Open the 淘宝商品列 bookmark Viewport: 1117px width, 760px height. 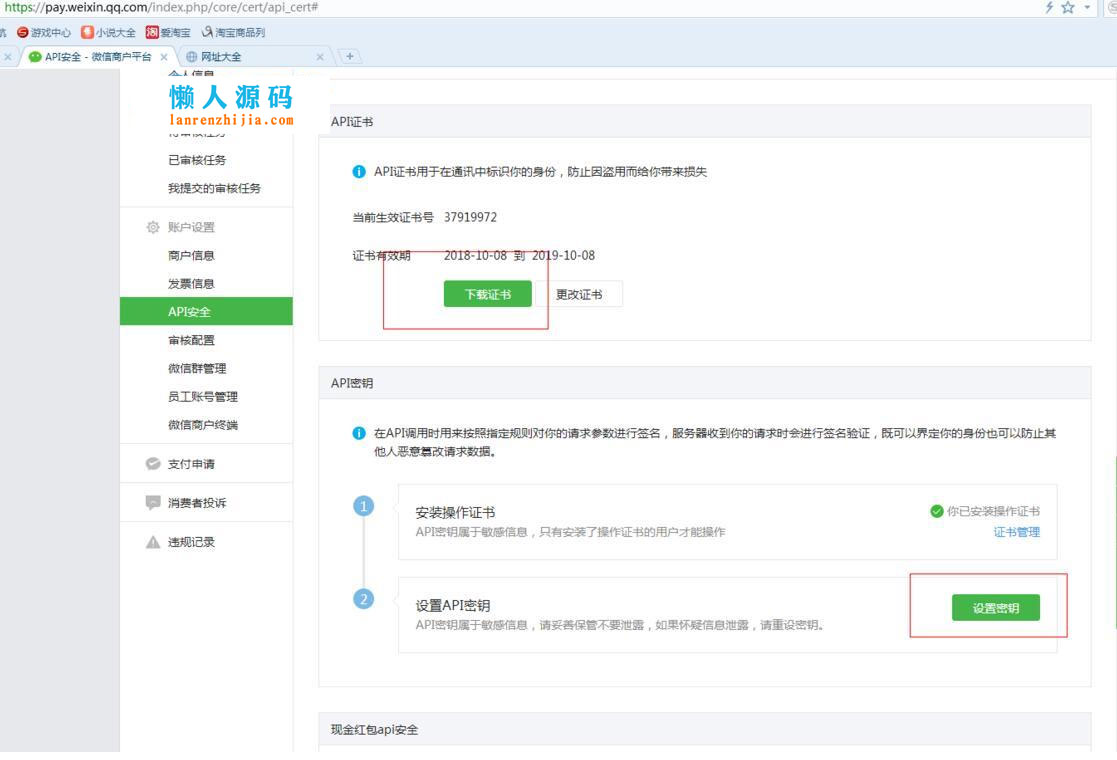(x=233, y=32)
